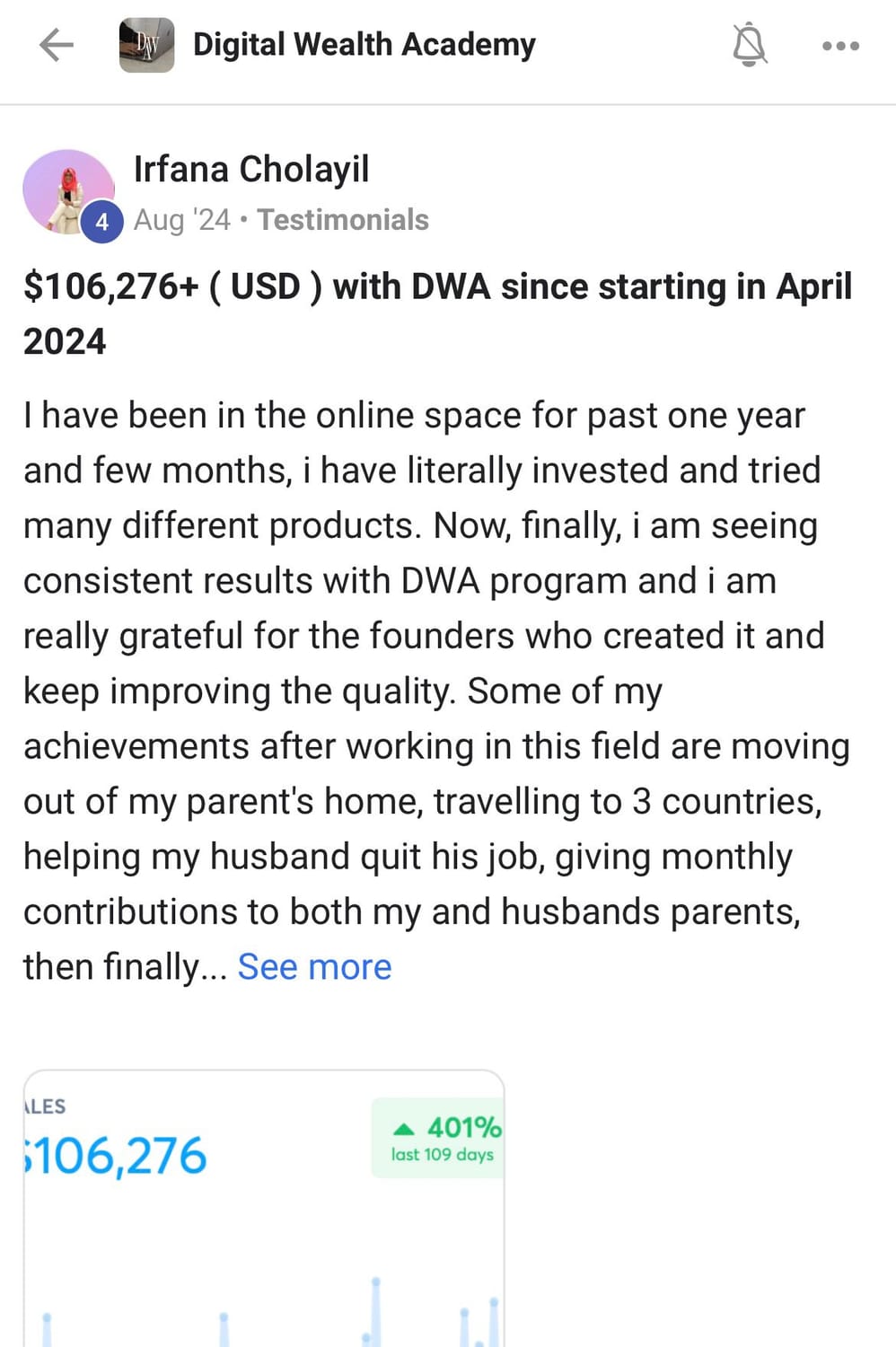Click the Aug '24 post date
The height and width of the screenshot is (1347, 896).
182,220
